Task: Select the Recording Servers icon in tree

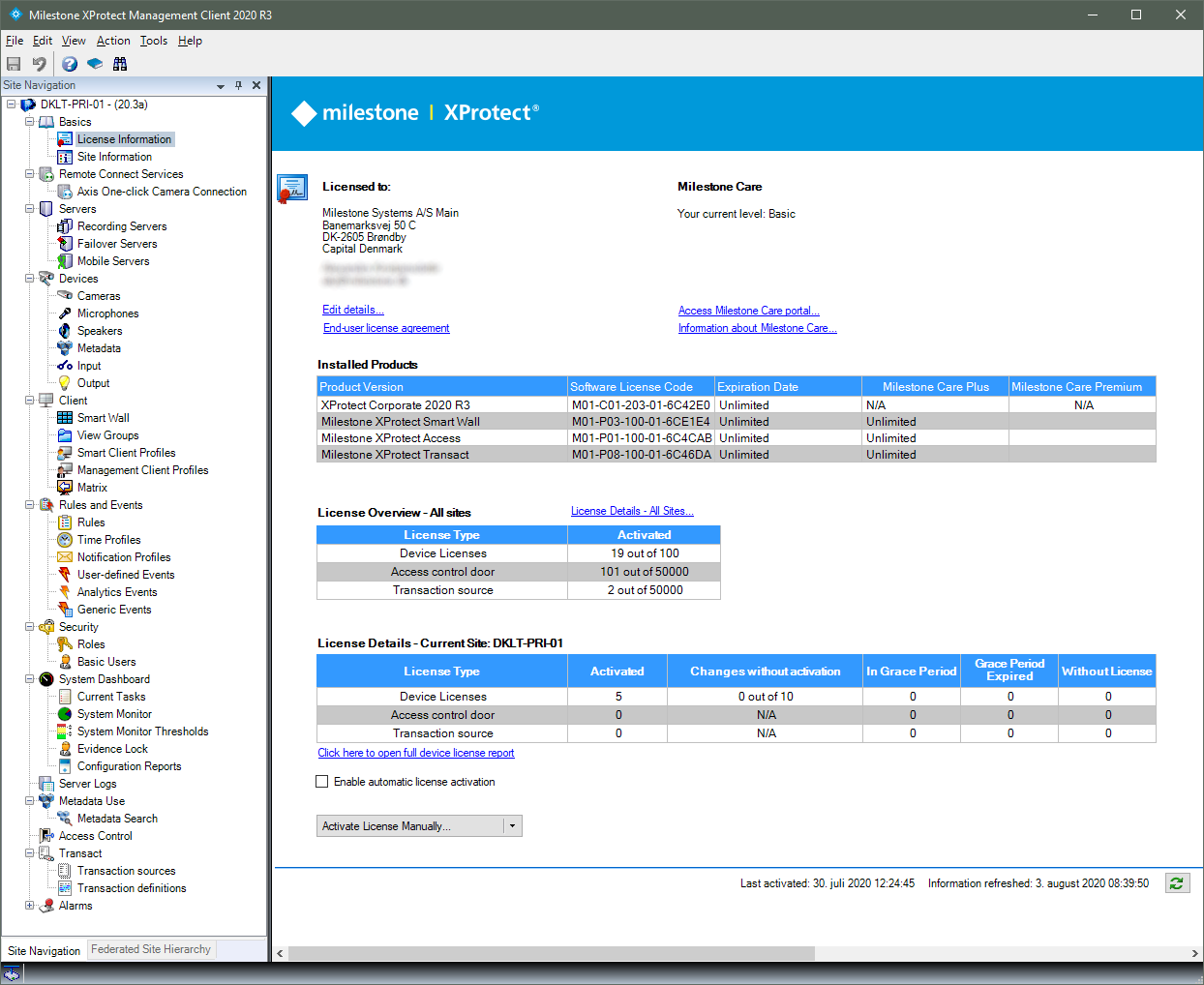Action: (65, 226)
